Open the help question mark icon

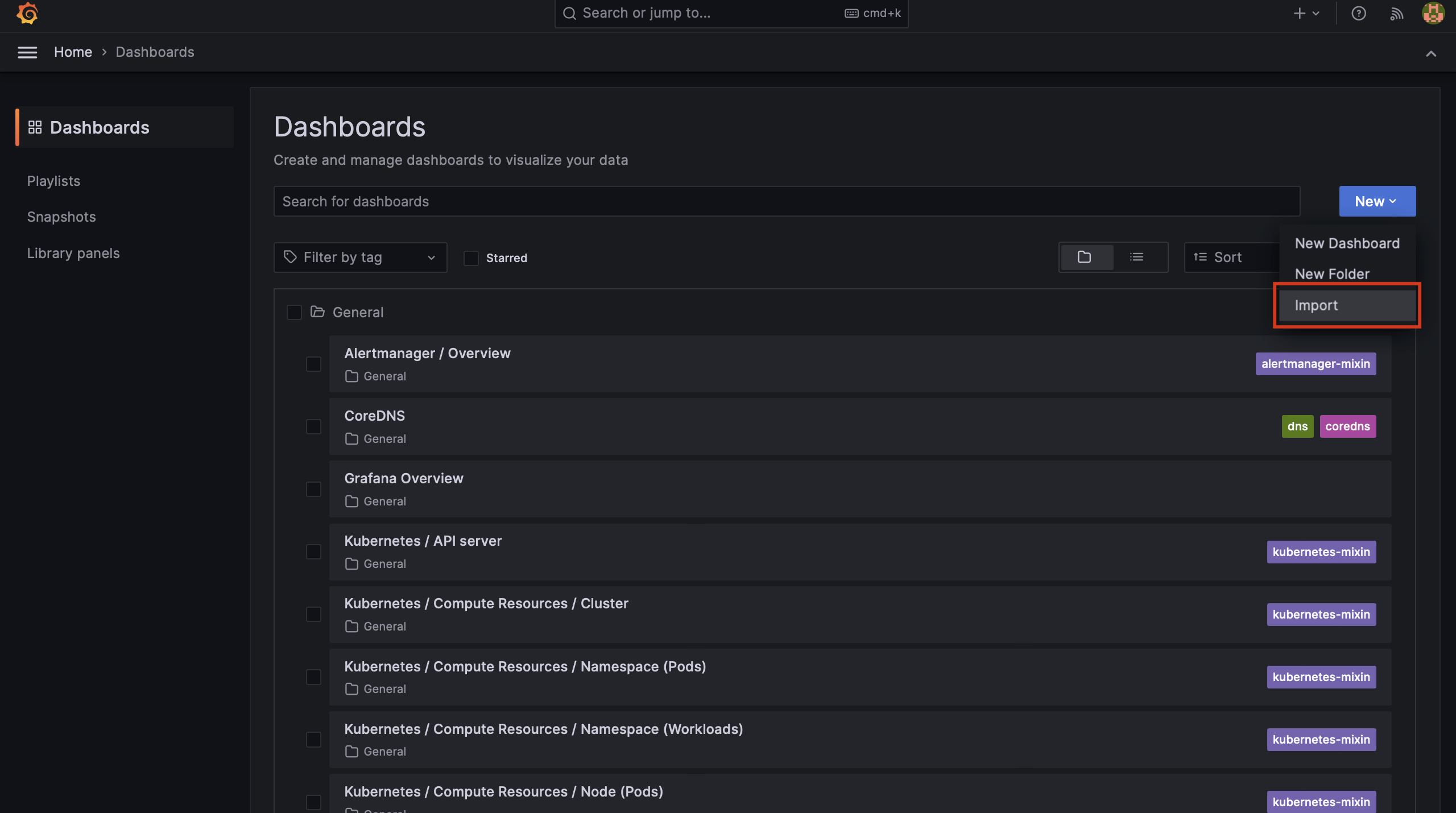[1358, 14]
